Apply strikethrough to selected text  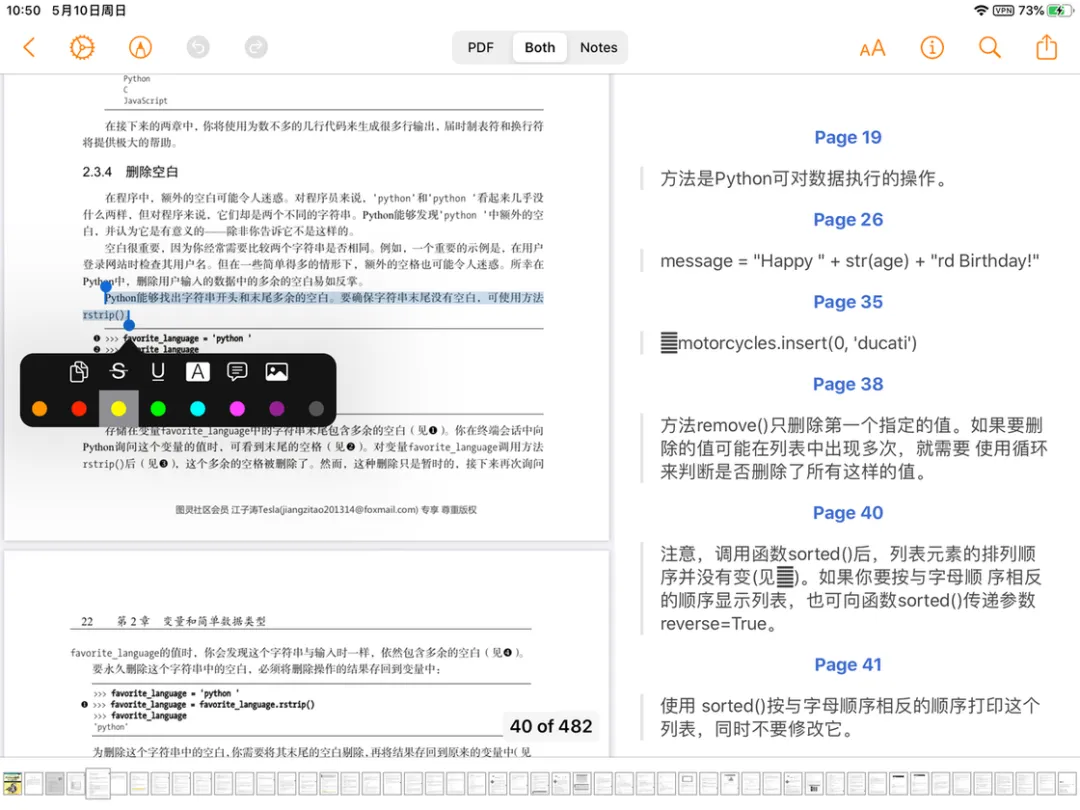118,372
